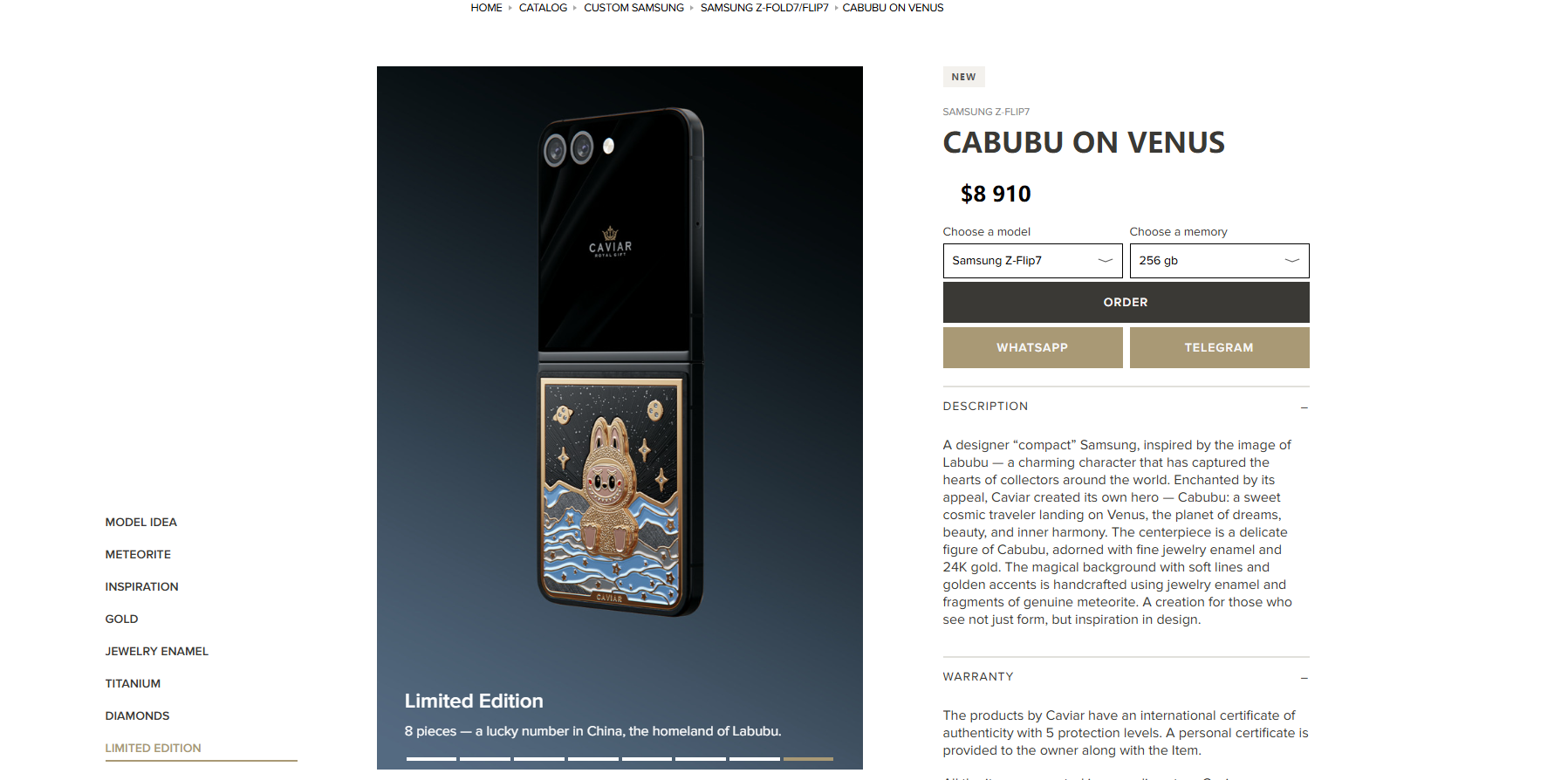The image size is (1568, 780).
Task: Select Meteorite in side navigation
Action: [138, 554]
